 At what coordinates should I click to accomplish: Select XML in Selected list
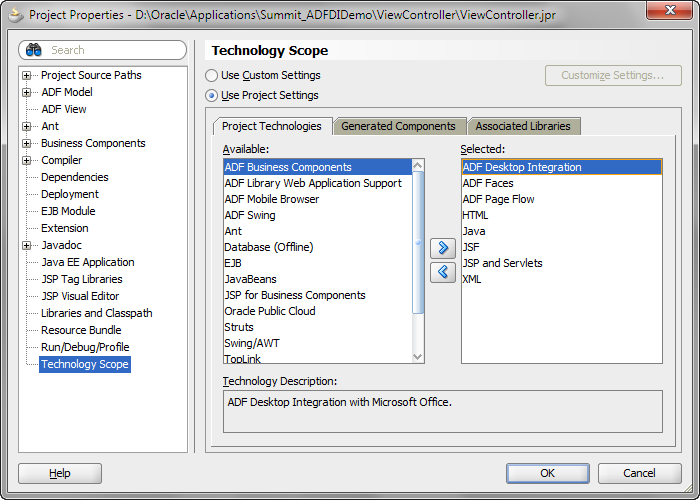(x=562, y=279)
